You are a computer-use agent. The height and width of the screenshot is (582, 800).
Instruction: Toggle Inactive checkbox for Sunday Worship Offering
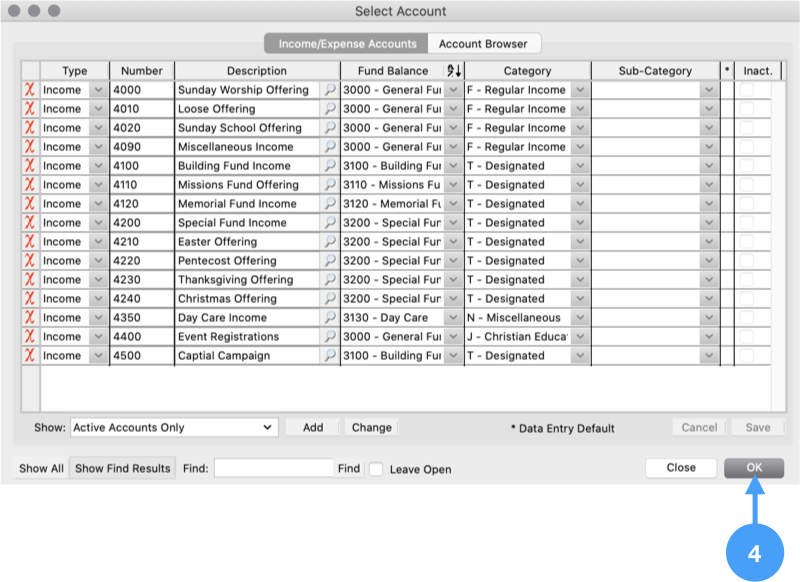click(x=747, y=90)
